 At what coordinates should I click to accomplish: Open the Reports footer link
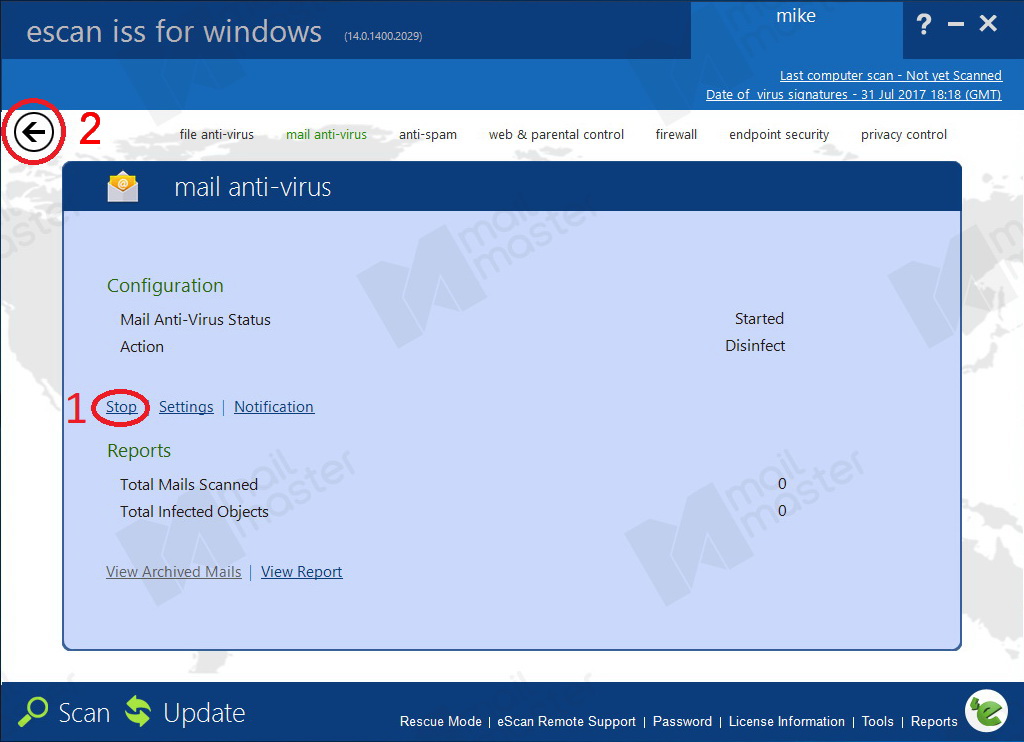pos(935,722)
